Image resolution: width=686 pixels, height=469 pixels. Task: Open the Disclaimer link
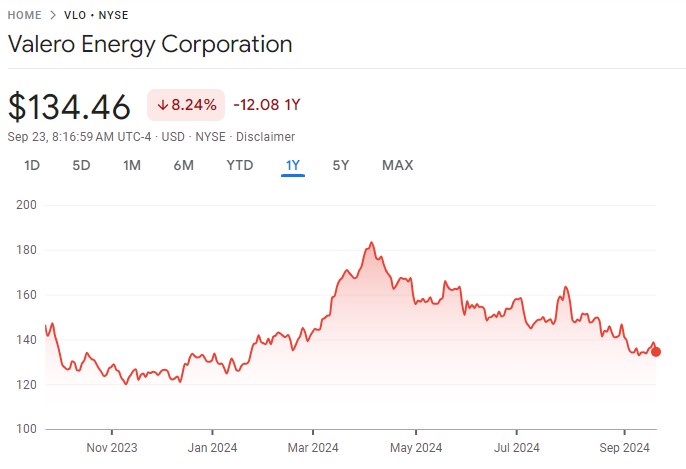pyautogui.click(x=266, y=136)
